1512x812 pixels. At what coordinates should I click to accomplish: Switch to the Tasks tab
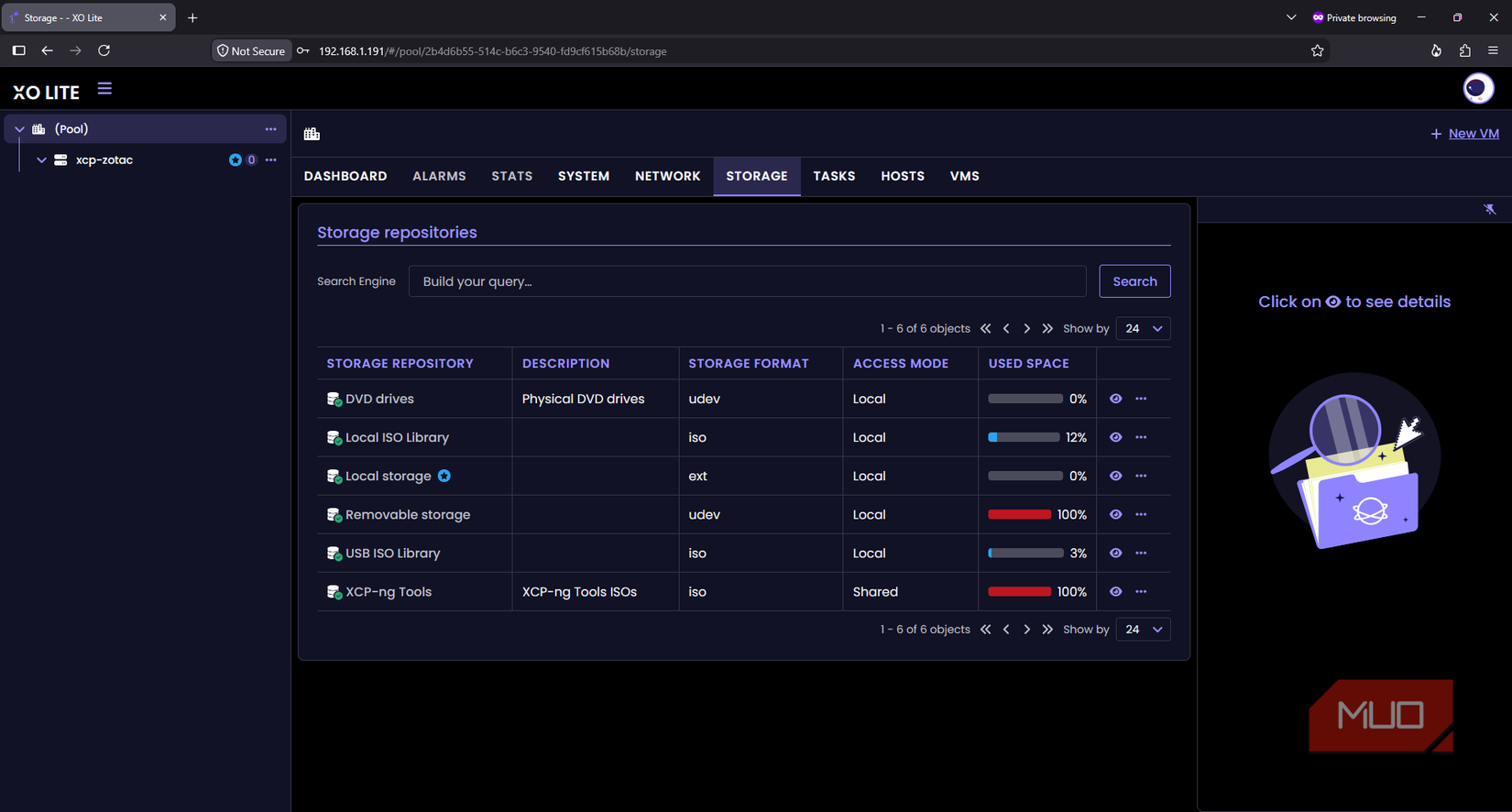(x=834, y=176)
